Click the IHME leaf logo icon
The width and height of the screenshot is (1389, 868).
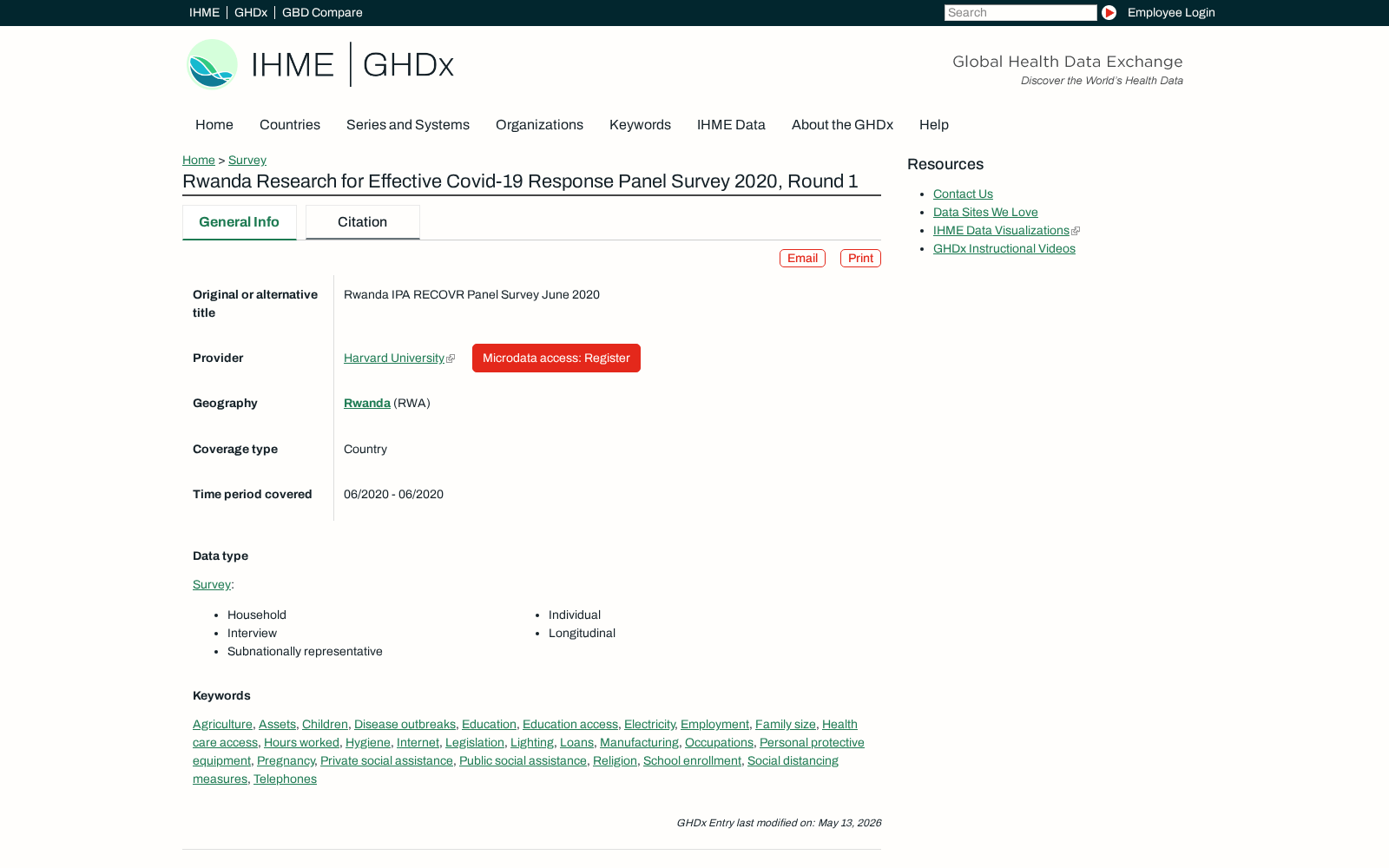[x=212, y=64]
